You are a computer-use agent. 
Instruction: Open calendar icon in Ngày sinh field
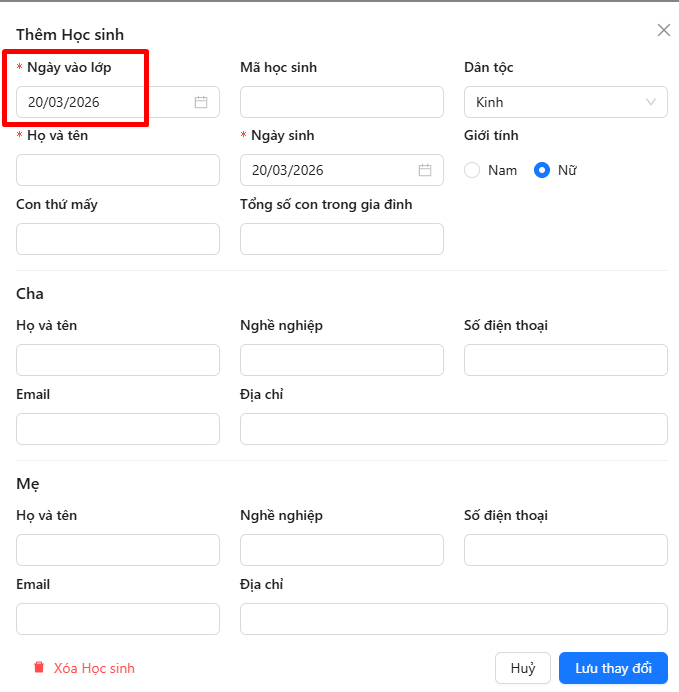tap(425, 170)
